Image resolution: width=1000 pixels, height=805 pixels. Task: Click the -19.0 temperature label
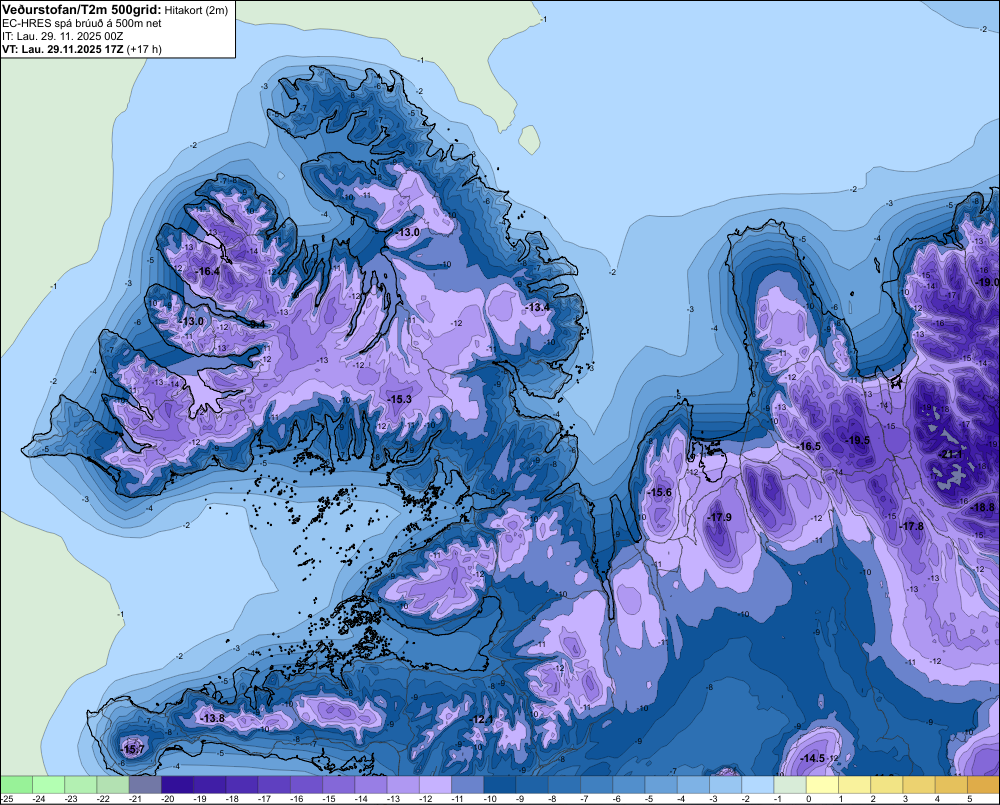[x=988, y=282]
